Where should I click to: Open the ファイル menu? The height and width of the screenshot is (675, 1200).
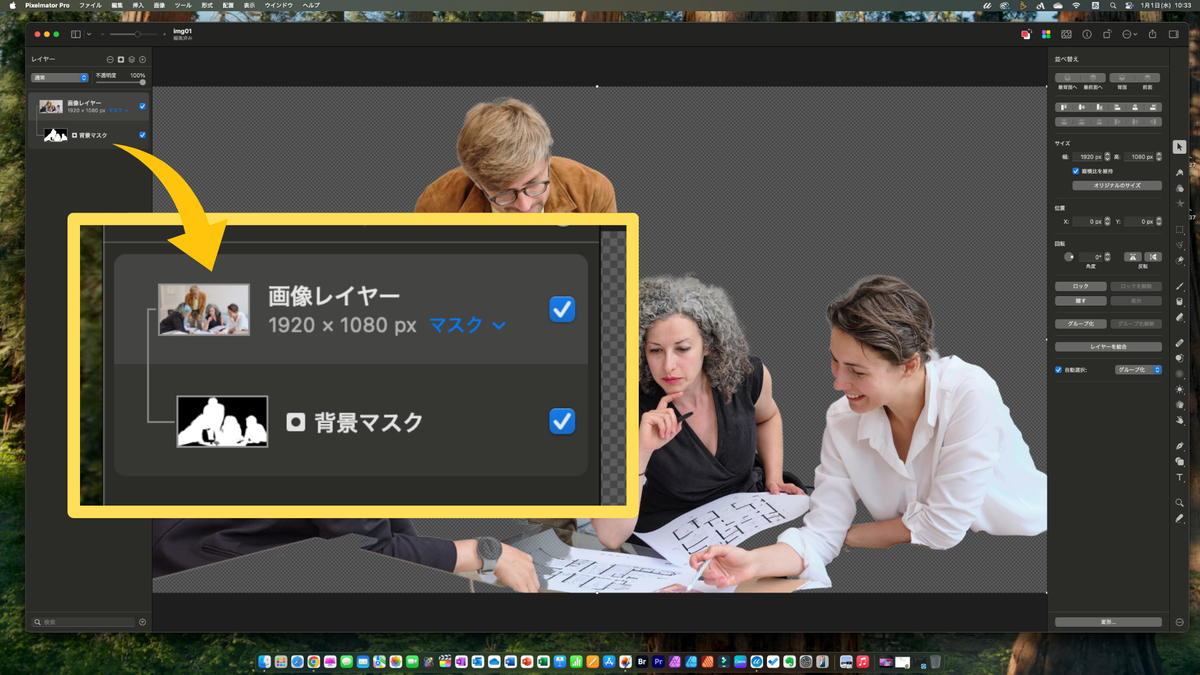(x=90, y=5)
